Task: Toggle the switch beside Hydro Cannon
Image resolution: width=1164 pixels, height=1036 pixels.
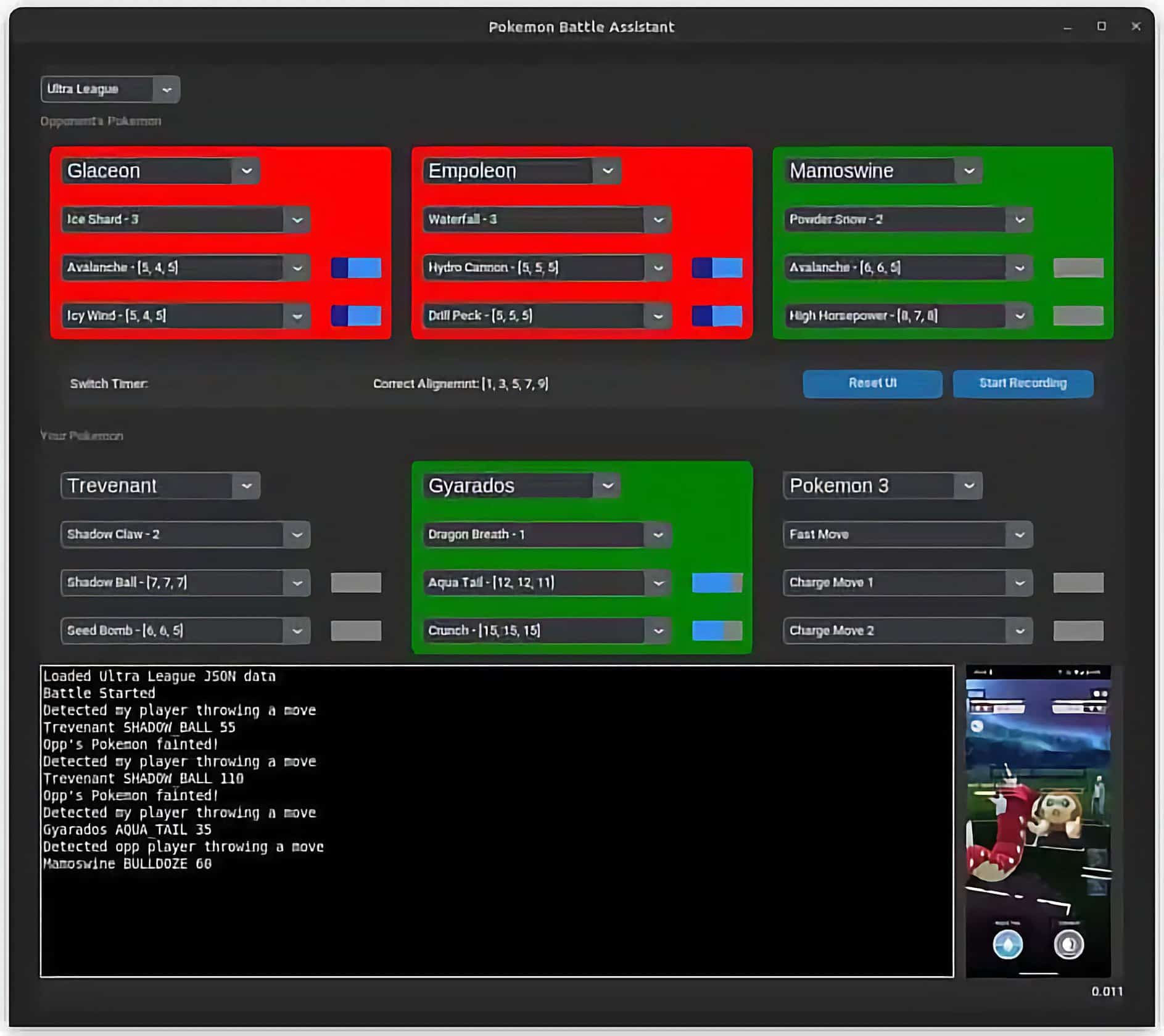Action: pyautogui.click(x=717, y=268)
